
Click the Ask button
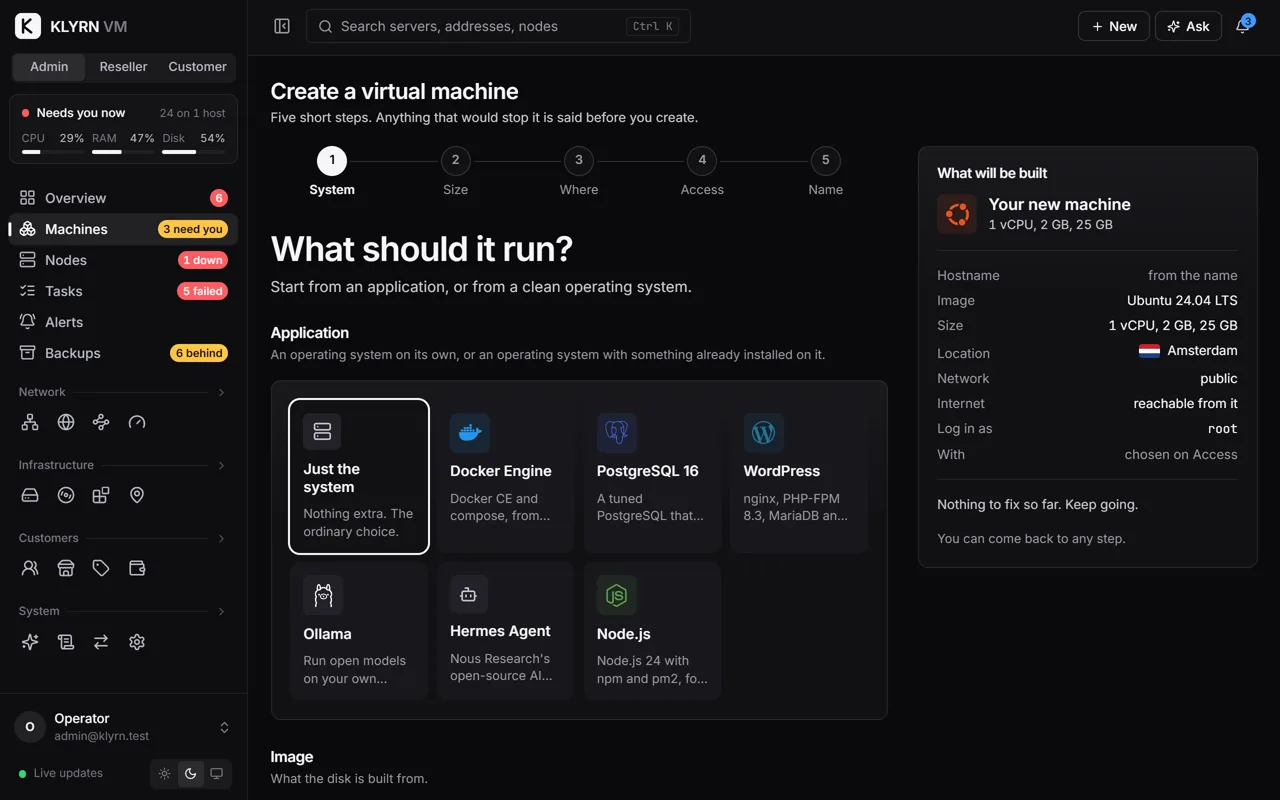(1188, 26)
